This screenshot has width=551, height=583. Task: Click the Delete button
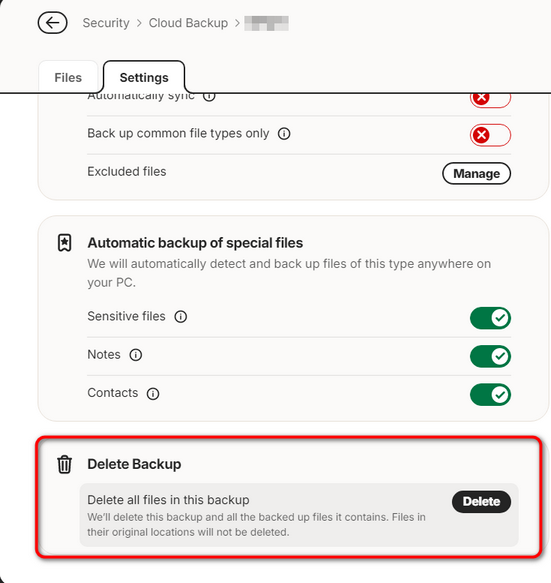tap(481, 502)
